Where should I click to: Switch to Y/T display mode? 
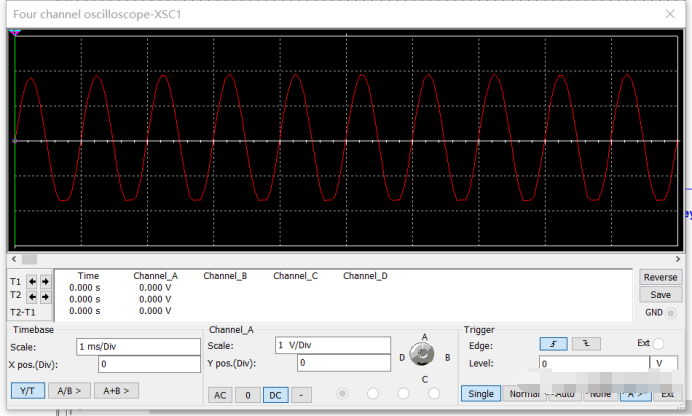pyautogui.click(x=28, y=391)
